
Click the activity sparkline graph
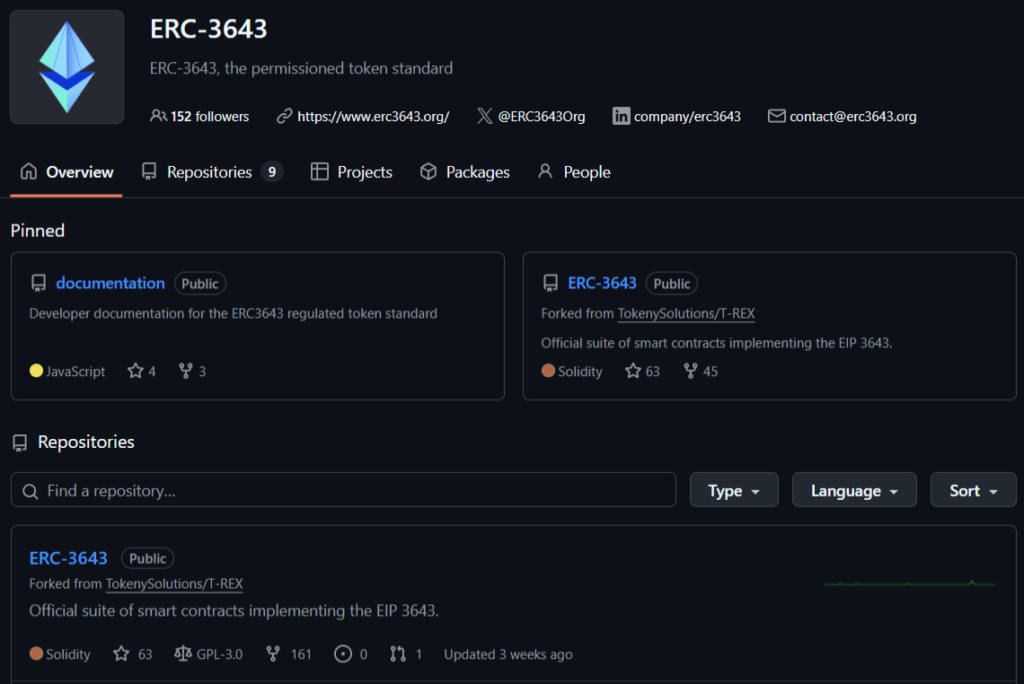(x=909, y=583)
